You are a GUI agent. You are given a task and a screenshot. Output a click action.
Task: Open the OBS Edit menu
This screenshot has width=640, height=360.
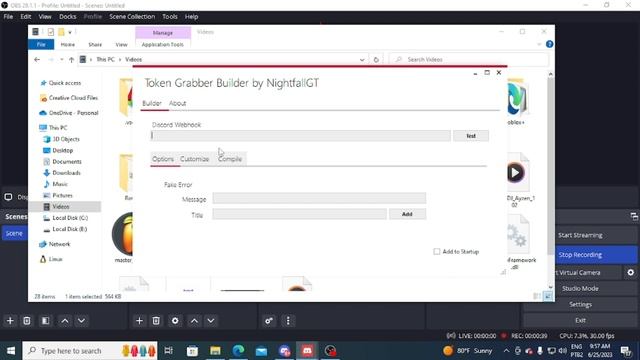[26, 17]
